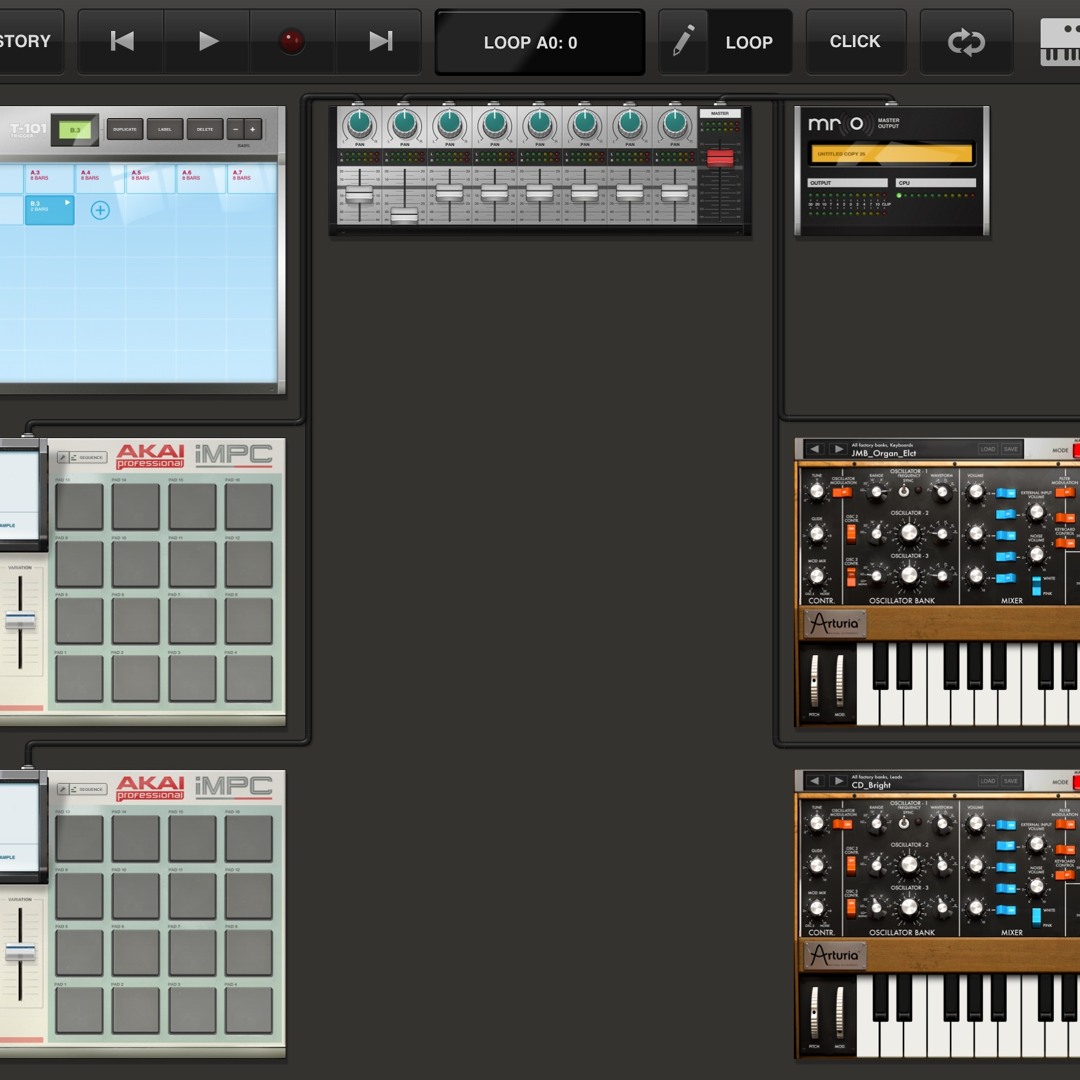Hit the red record button
The width and height of the screenshot is (1080, 1080).
point(291,42)
